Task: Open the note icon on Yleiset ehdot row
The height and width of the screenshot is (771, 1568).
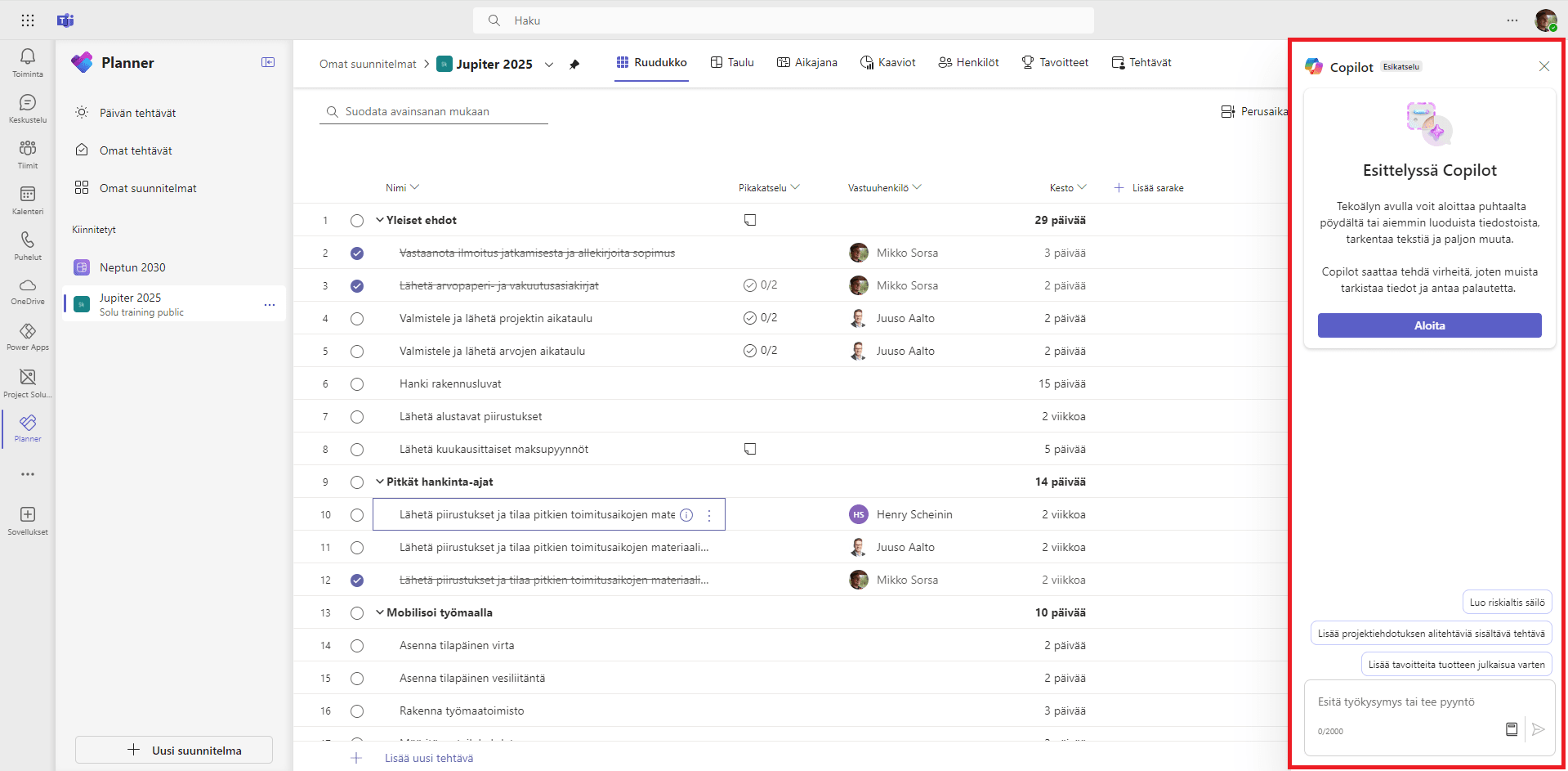Action: click(x=750, y=220)
